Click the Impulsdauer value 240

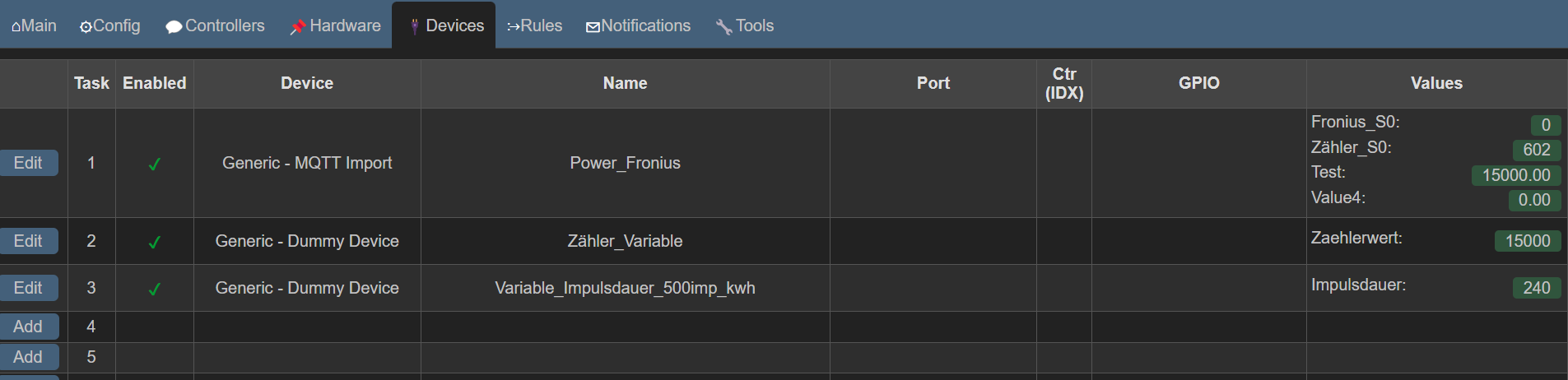pos(1536,288)
